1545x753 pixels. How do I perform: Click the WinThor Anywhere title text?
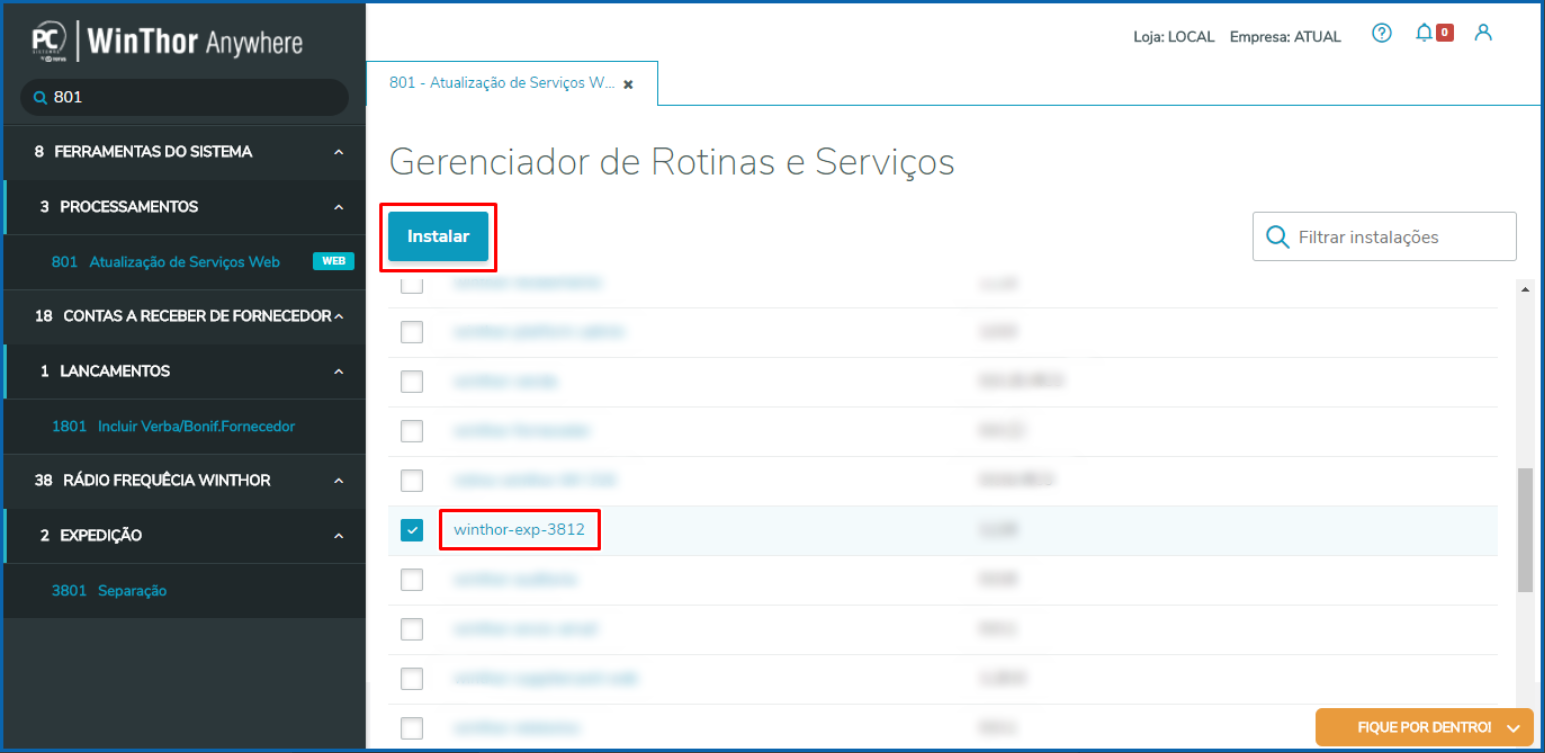pos(195,42)
